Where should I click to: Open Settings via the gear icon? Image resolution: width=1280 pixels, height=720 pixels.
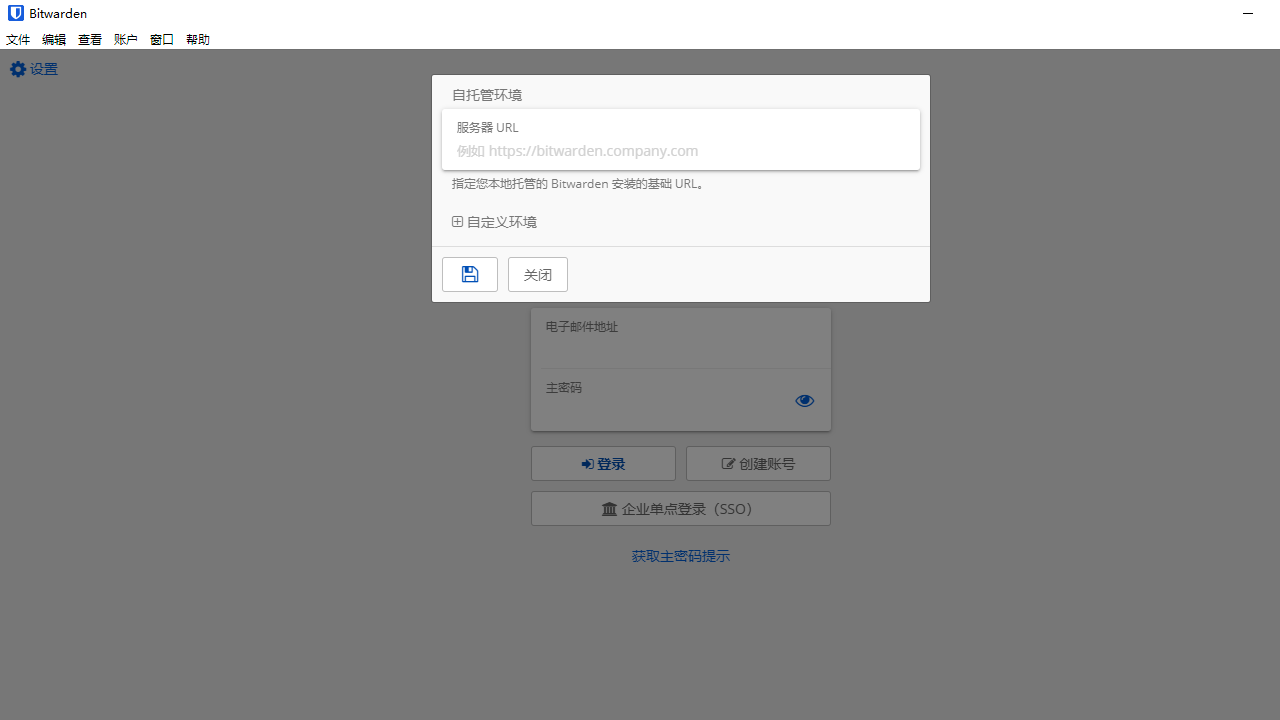pos(18,69)
